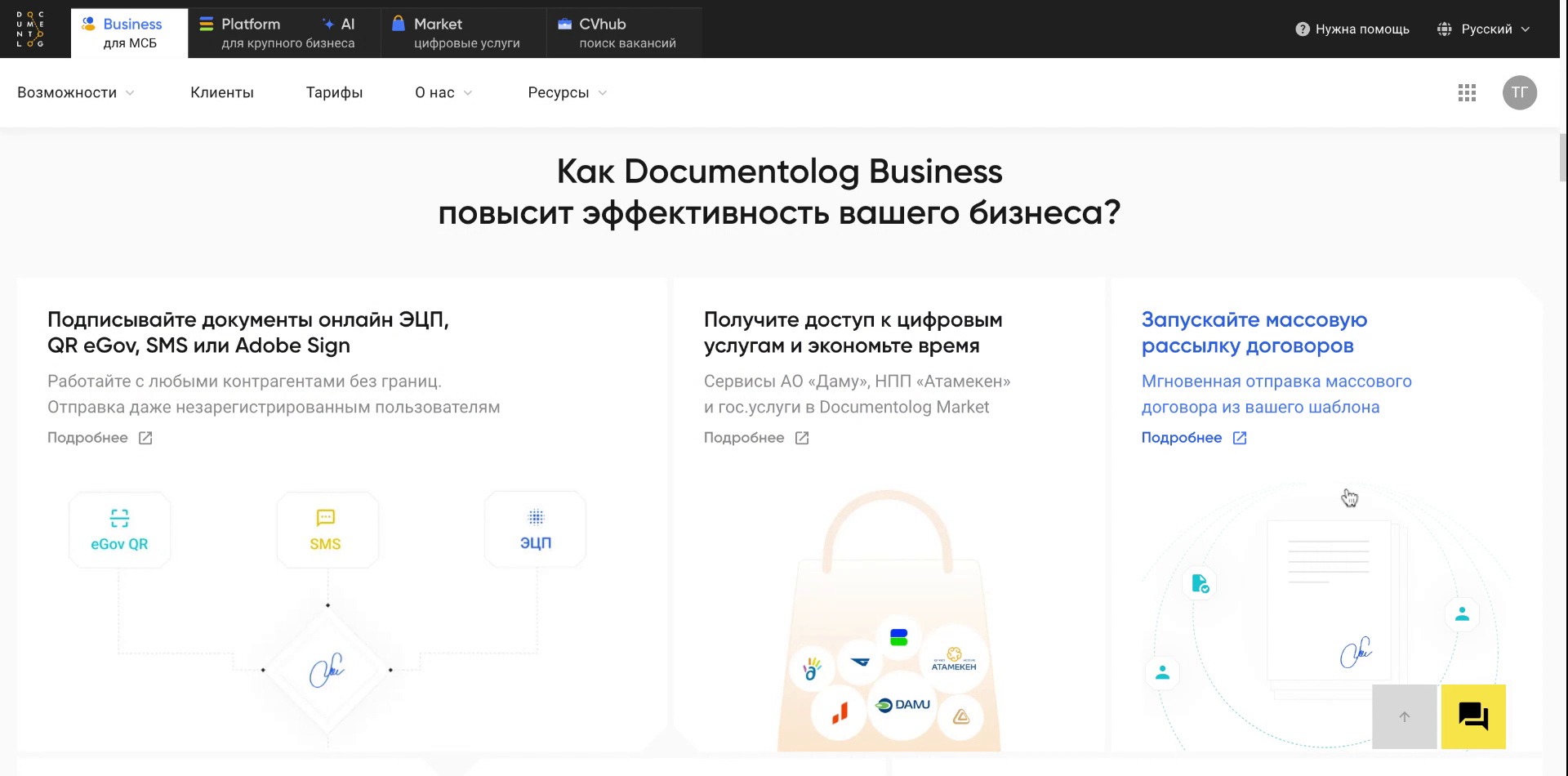Click the DAMU logo in the bag illustration

[904, 703]
